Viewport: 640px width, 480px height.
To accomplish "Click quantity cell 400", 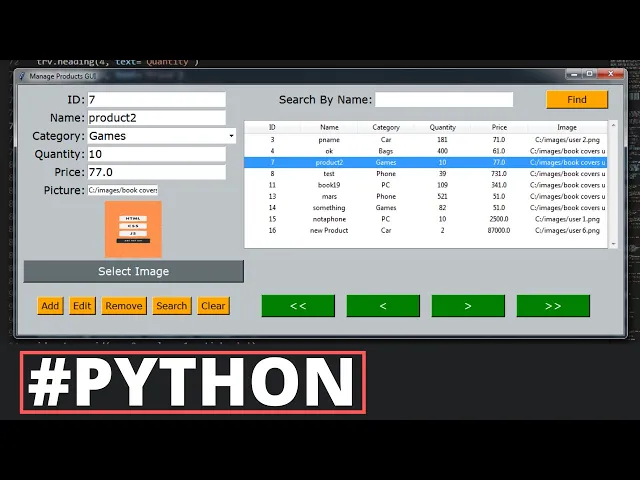I will (x=442, y=151).
